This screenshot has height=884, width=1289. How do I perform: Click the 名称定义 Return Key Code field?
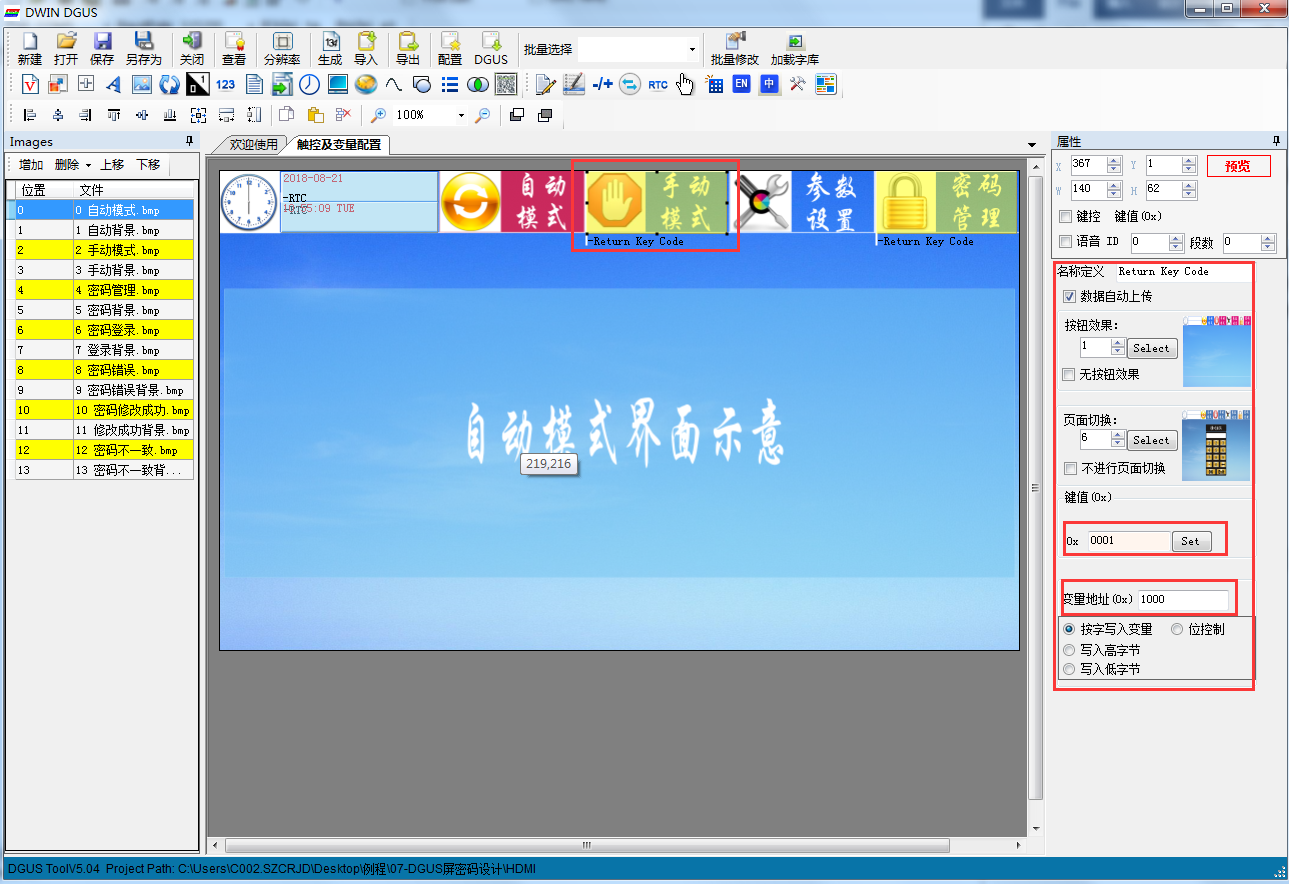click(x=1183, y=271)
